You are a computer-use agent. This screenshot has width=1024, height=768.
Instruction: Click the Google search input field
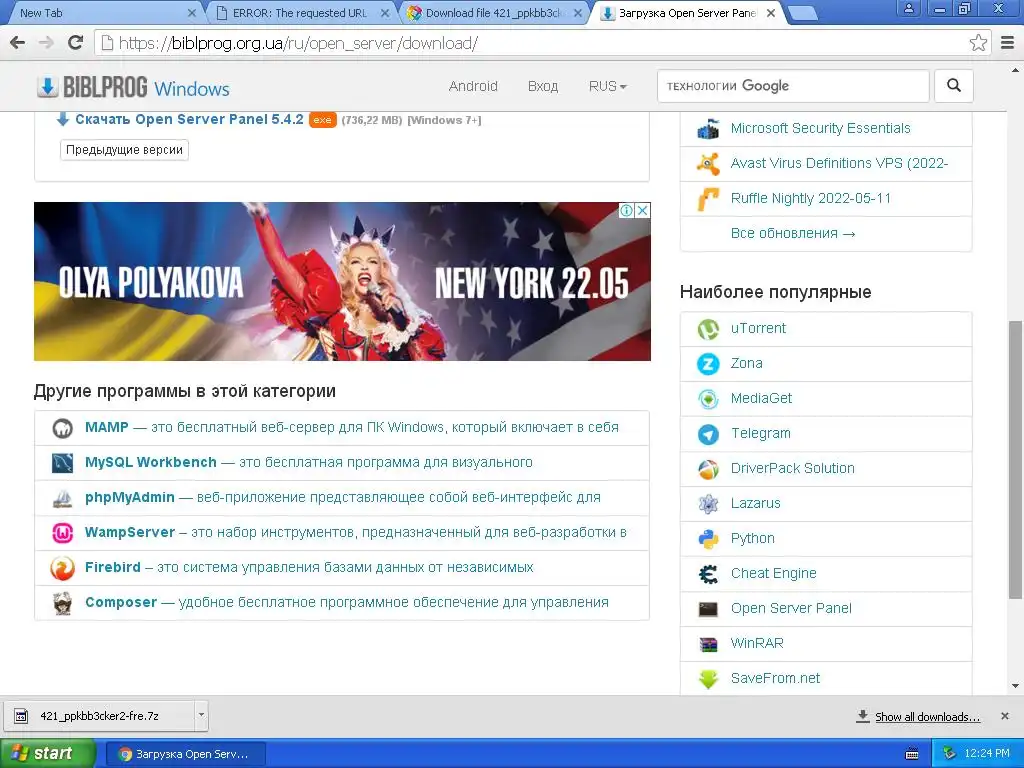[x=793, y=86]
